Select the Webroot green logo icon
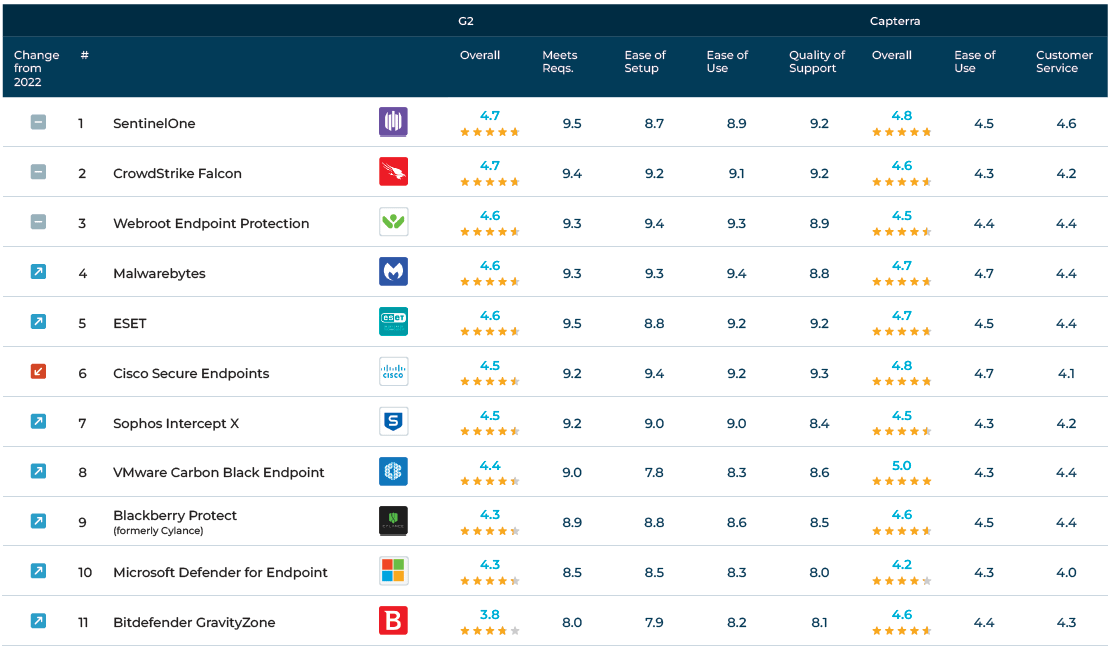Viewport: 1114px width, 653px height. click(393, 222)
